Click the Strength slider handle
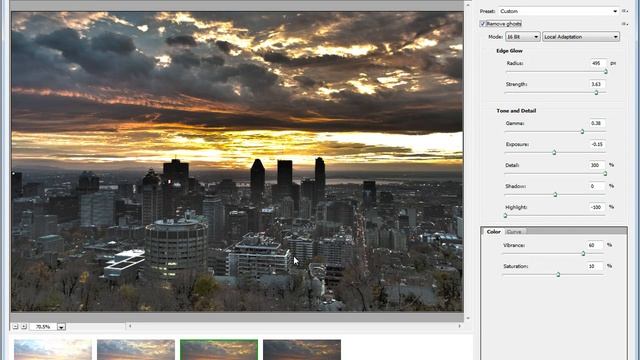Screen dimensions: 640x360 (596, 93)
